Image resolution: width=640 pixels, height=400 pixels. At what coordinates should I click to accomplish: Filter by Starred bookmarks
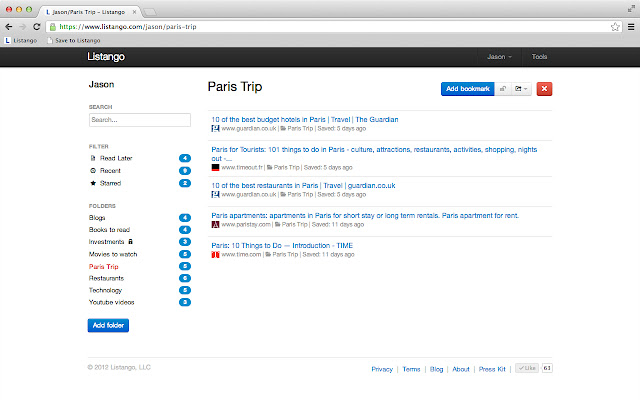coord(110,183)
